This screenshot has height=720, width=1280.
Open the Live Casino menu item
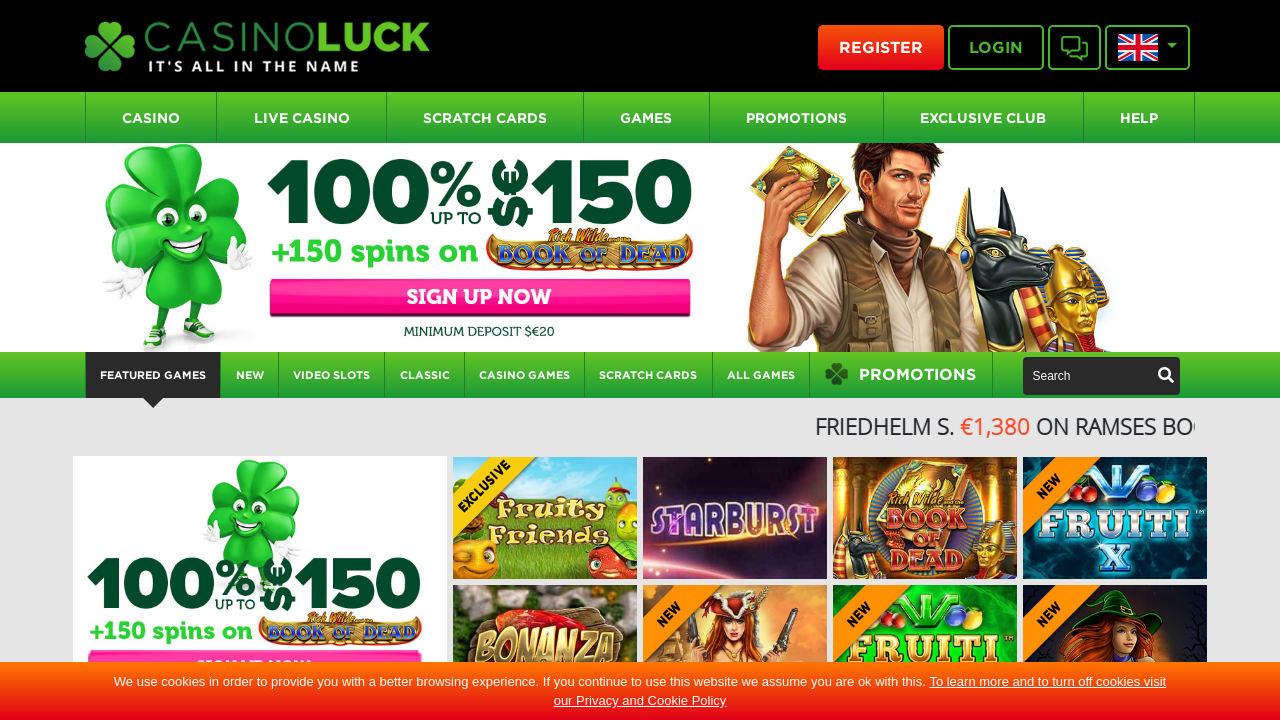302,118
